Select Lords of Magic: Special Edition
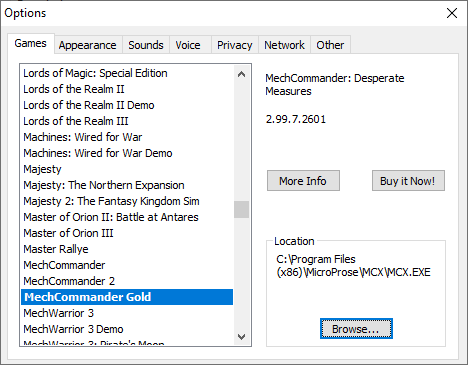The width and height of the screenshot is (468, 365). (127, 73)
